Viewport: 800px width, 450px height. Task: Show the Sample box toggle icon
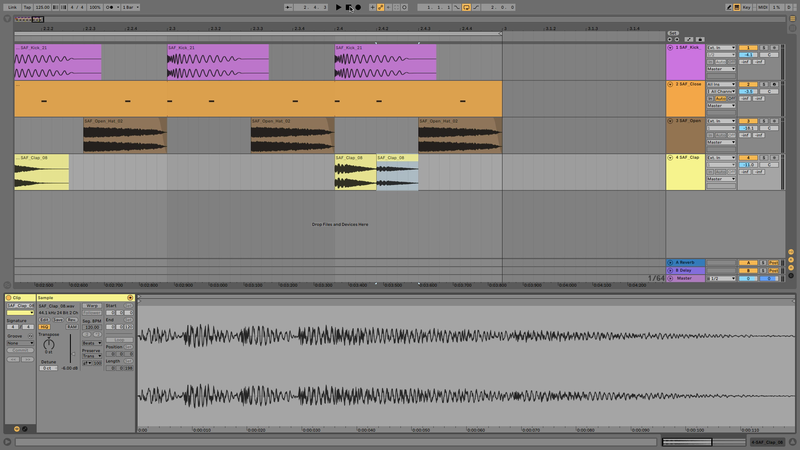17,429
